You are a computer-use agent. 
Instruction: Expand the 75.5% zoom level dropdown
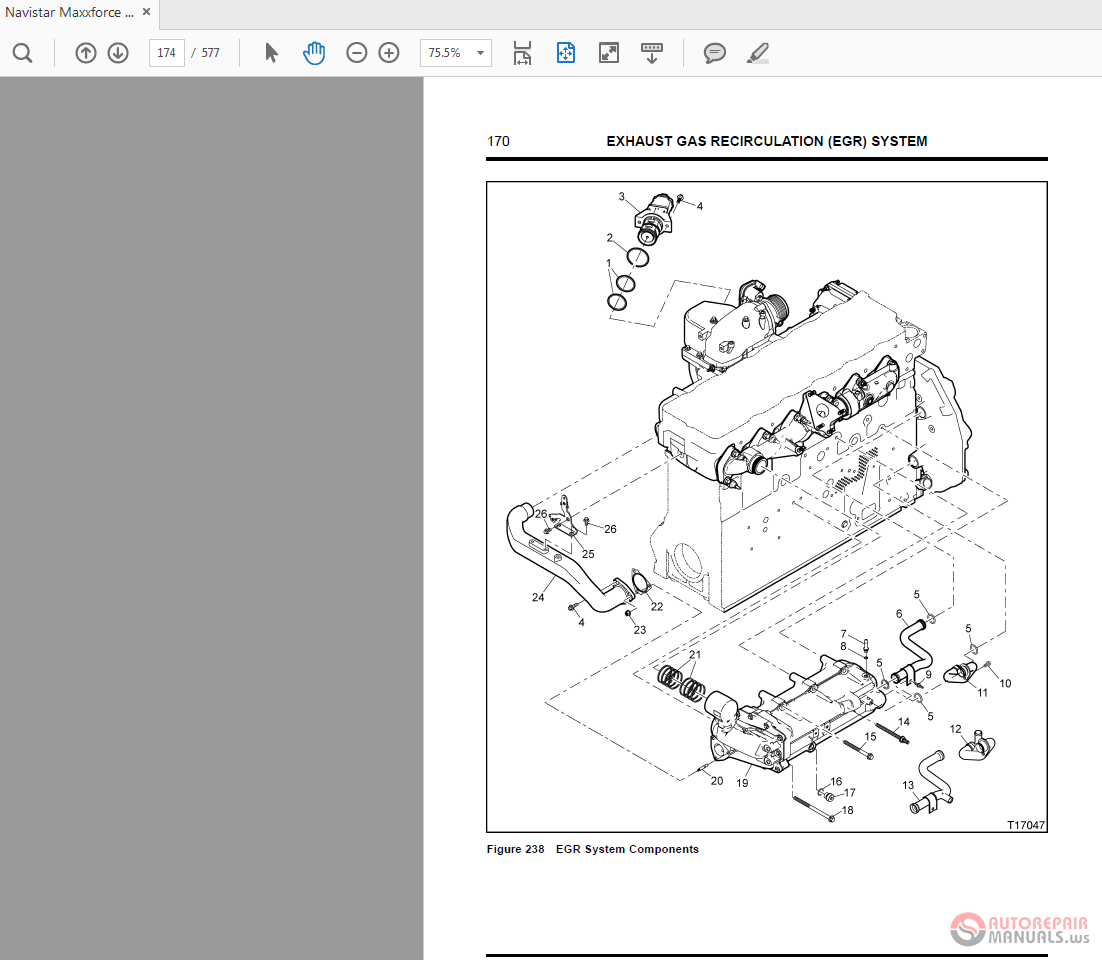[480, 53]
